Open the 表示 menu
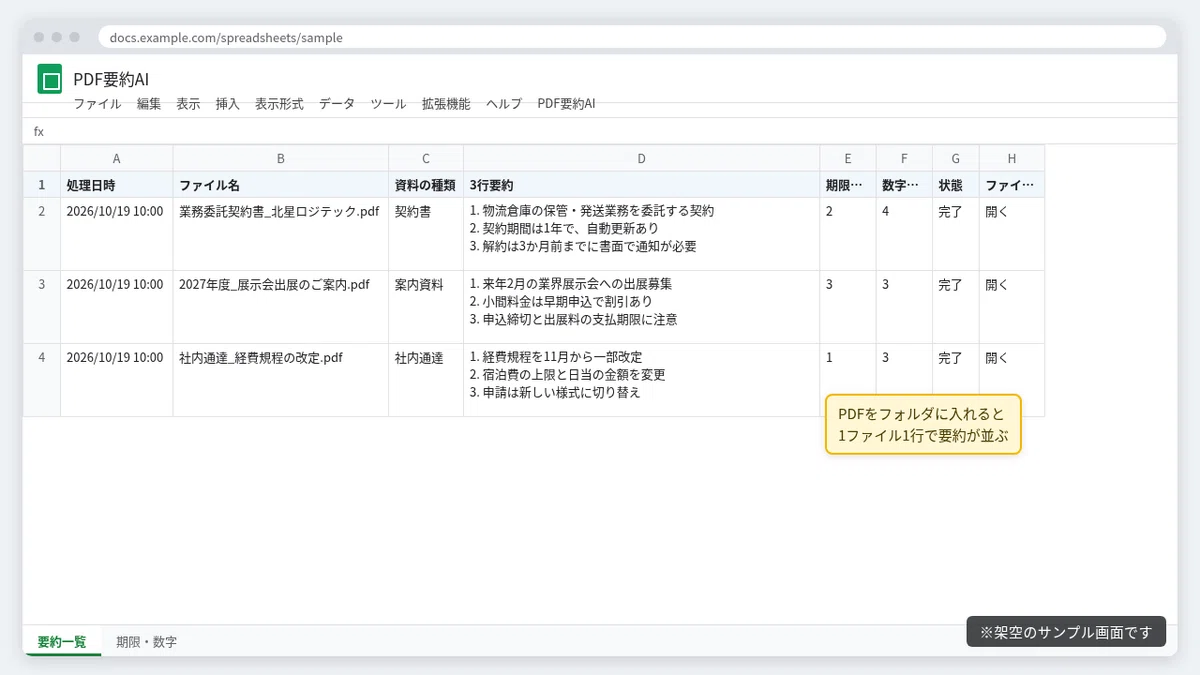This screenshot has height=675, width=1200. 188,104
